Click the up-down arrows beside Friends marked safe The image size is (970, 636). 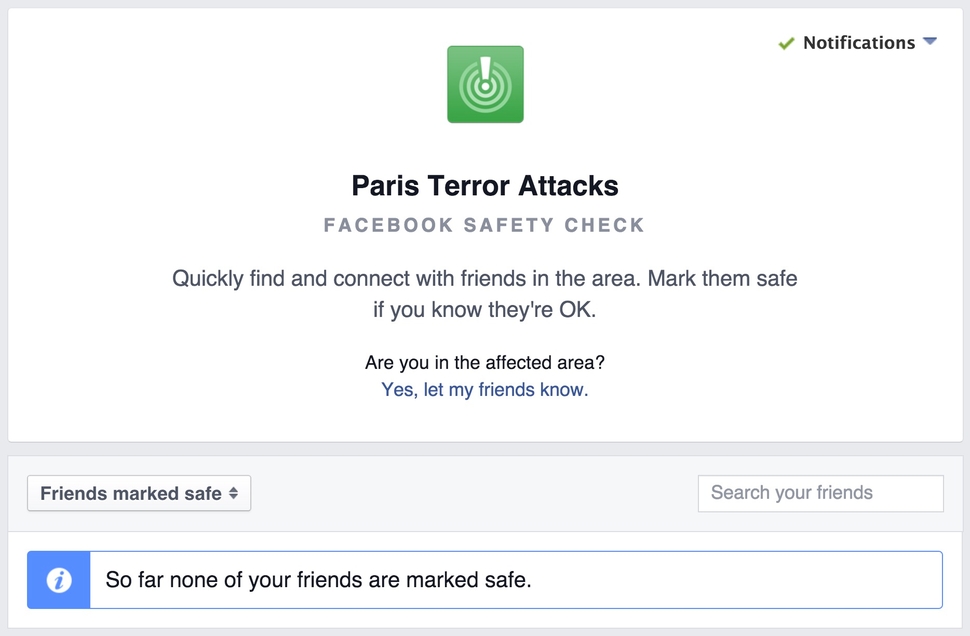pos(233,493)
